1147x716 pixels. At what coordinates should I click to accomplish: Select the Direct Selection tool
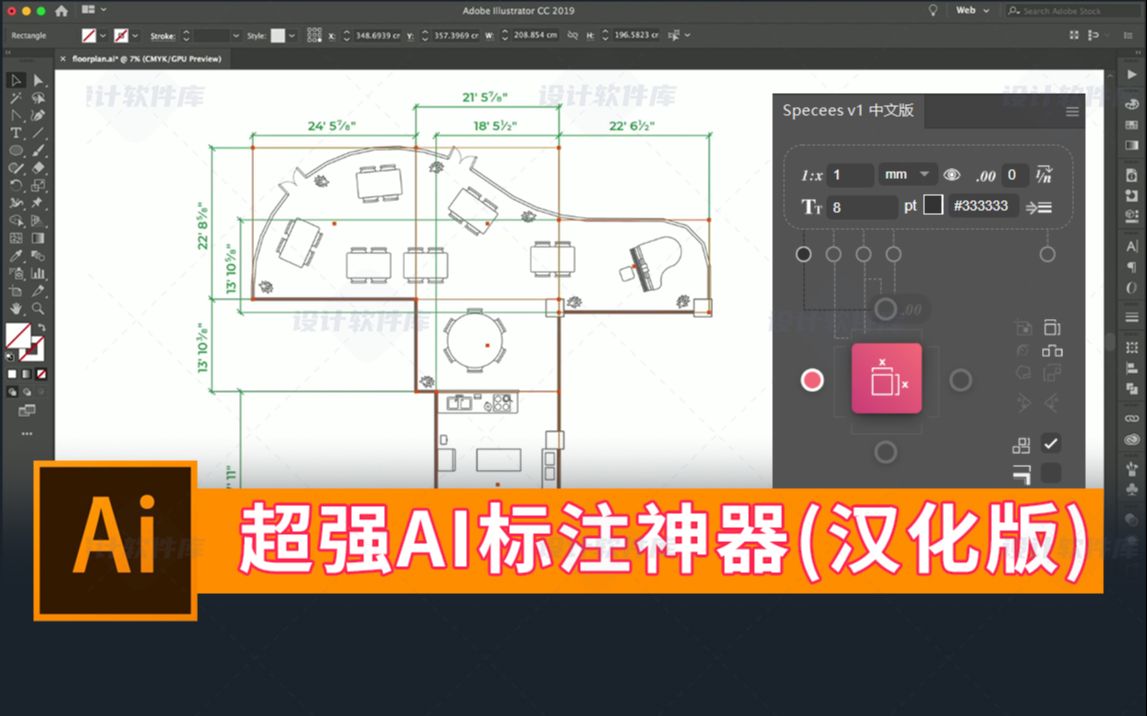tap(38, 80)
